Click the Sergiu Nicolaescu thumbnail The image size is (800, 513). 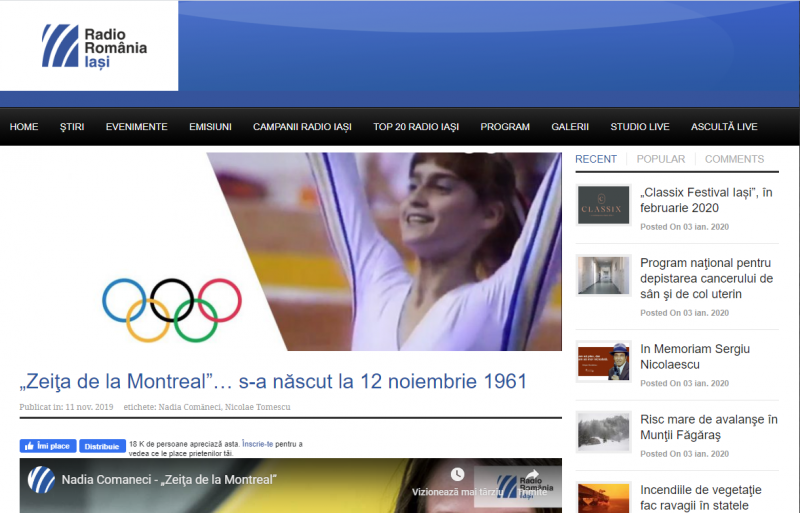(604, 361)
